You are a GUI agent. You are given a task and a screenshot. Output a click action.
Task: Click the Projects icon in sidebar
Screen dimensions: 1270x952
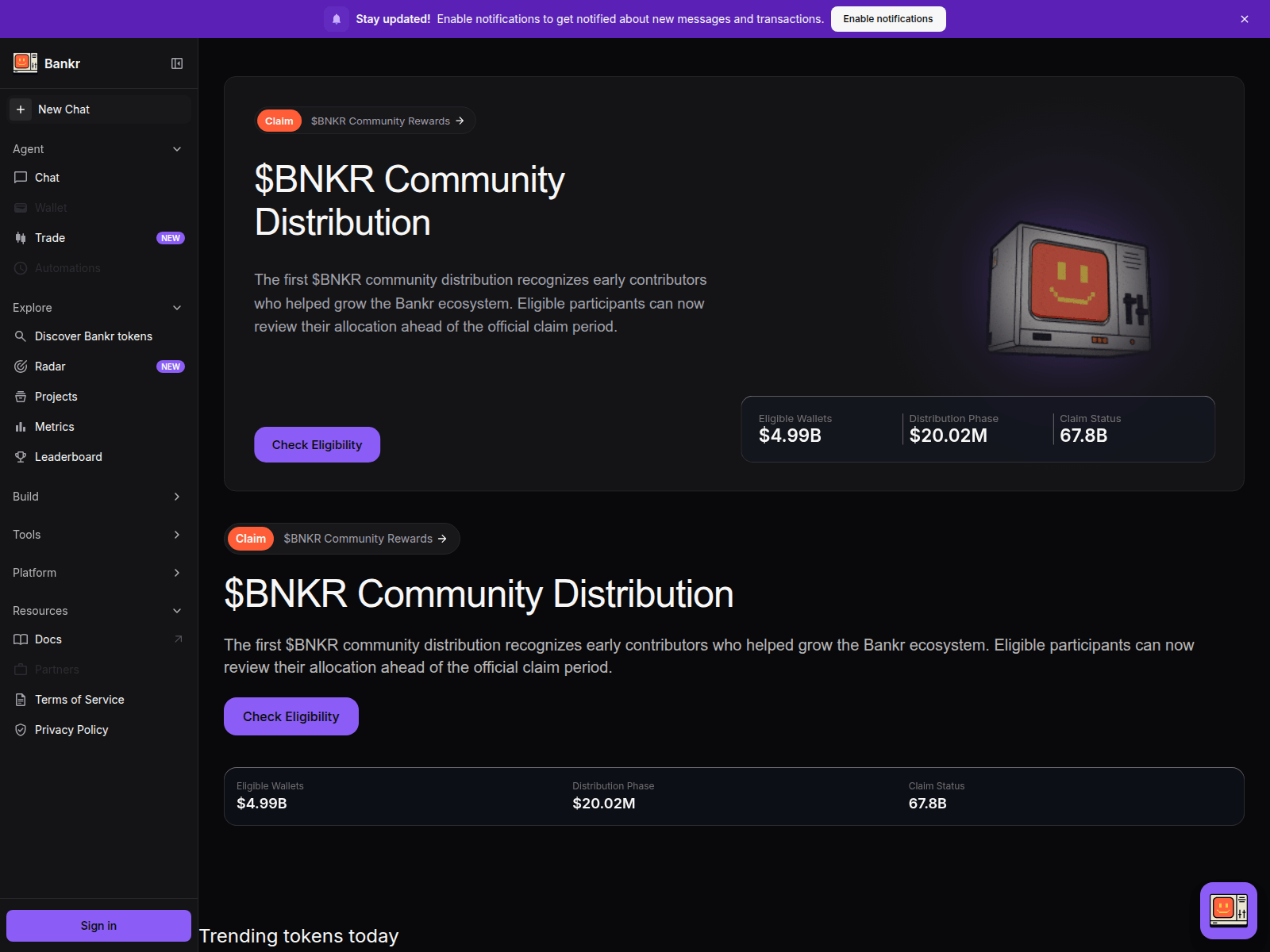click(x=21, y=397)
